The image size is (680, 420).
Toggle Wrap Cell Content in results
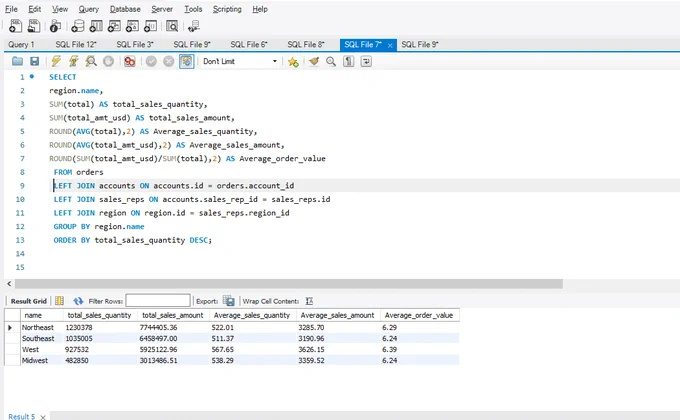(309, 301)
